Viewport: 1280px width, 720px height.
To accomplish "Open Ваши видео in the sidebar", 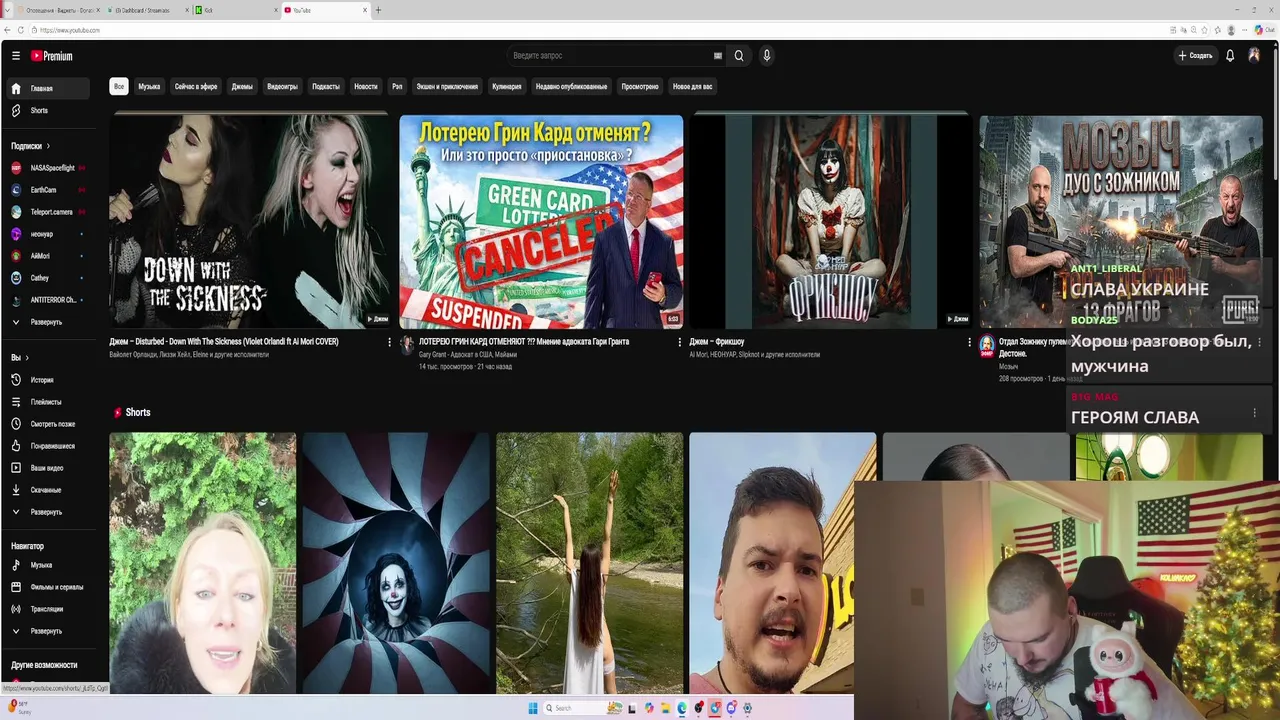I will 47,468.
